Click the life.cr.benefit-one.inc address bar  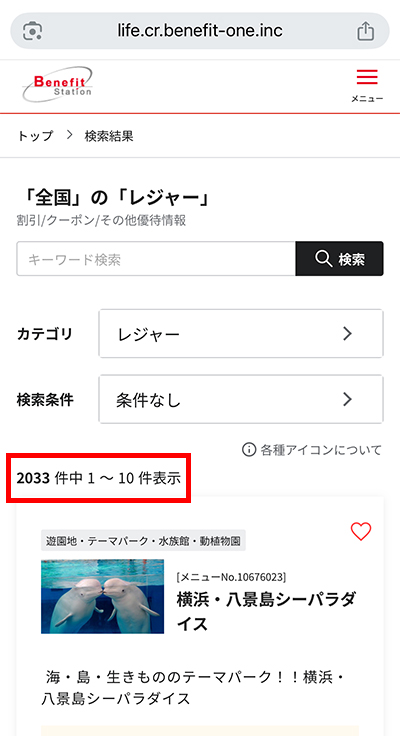tap(200, 31)
